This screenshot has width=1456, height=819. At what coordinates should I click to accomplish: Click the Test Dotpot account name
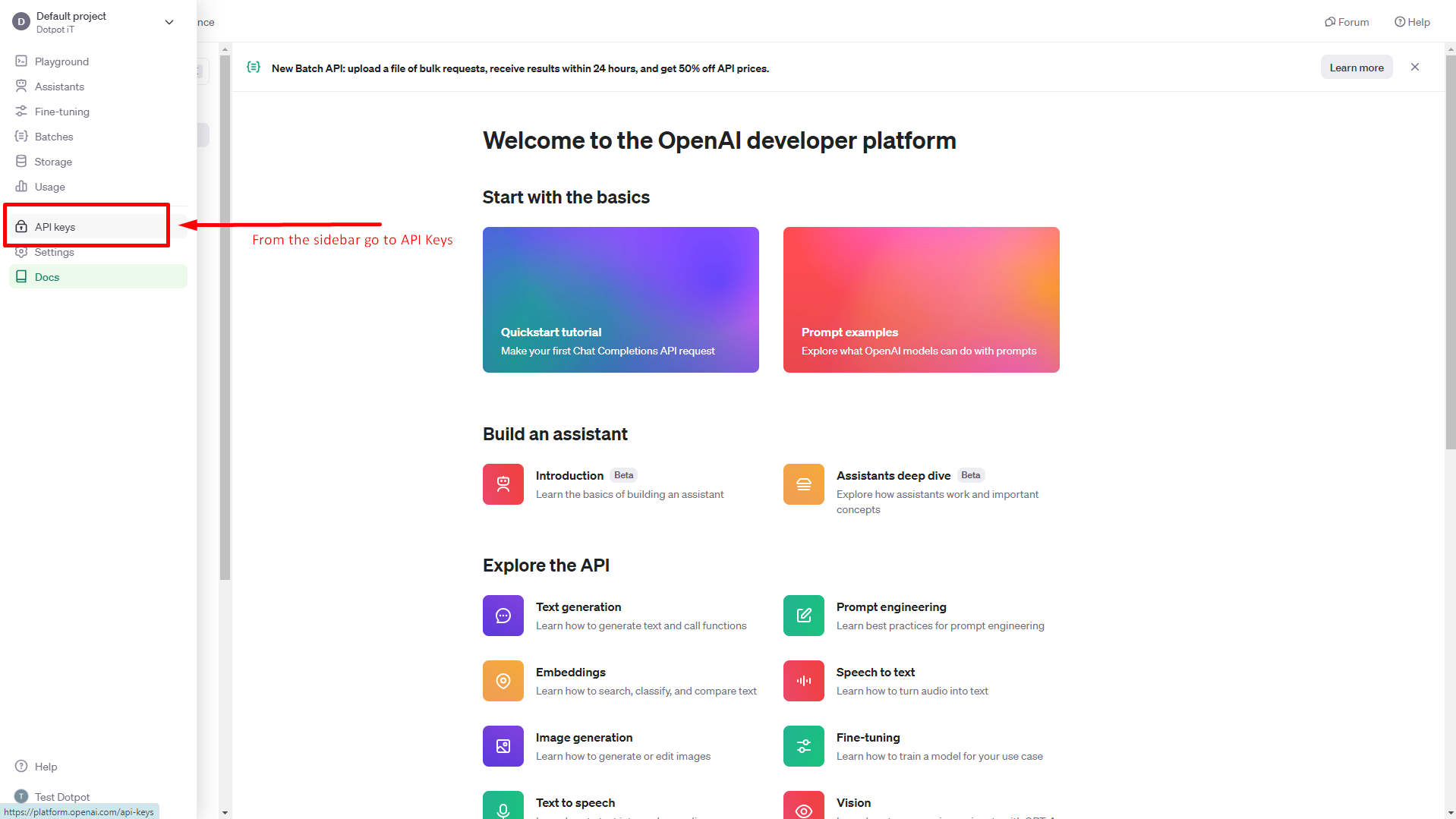tap(62, 796)
